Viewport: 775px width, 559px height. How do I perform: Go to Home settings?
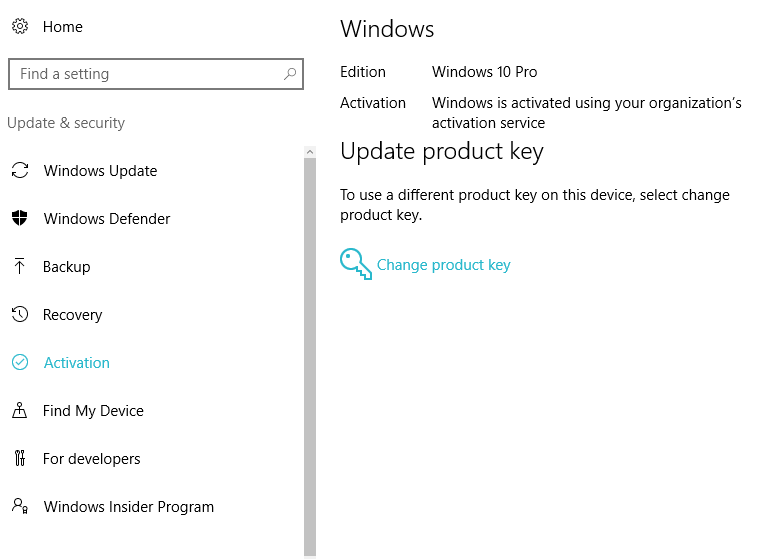click(x=62, y=27)
